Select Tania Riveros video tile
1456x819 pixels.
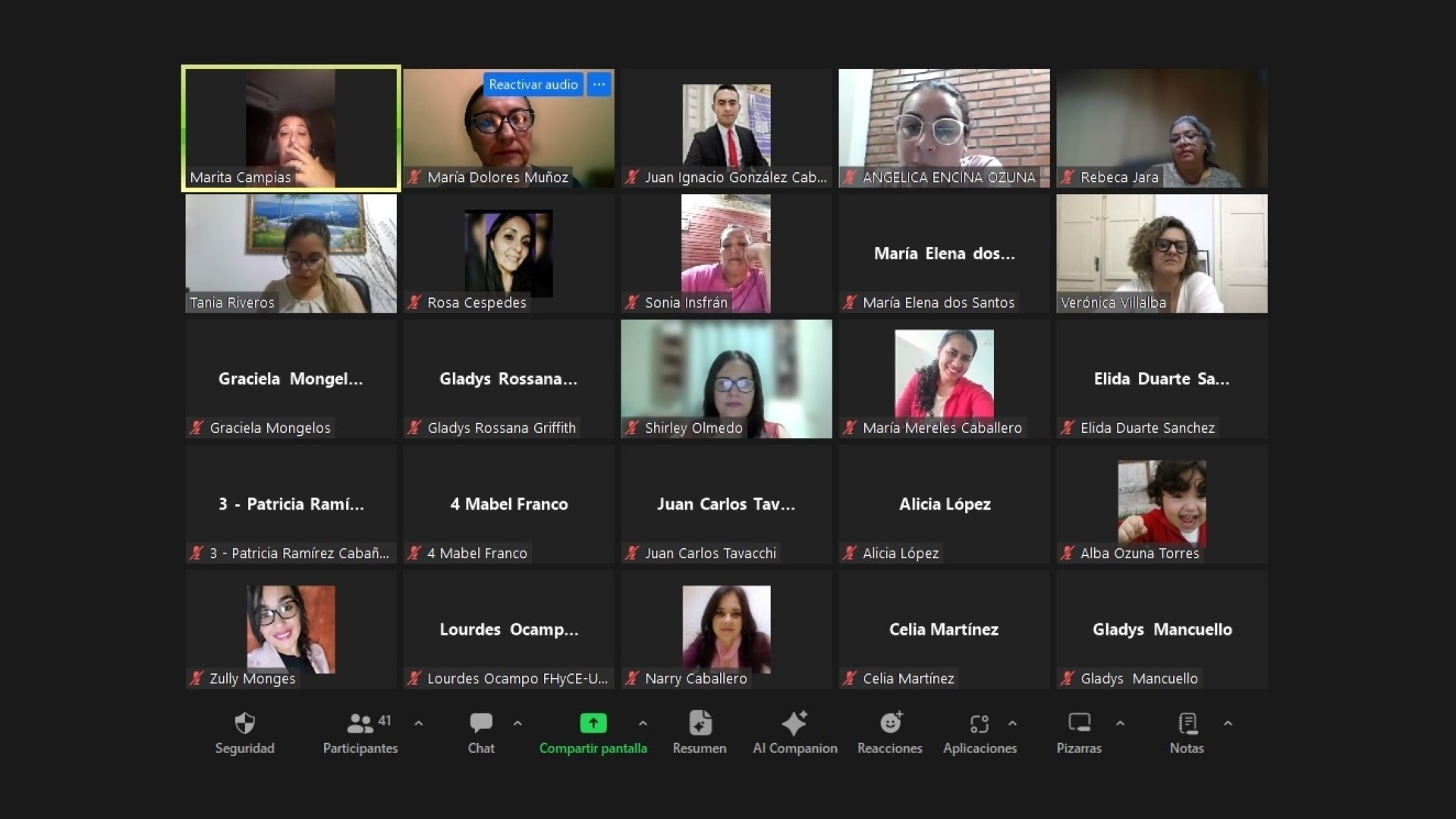tap(291, 253)
